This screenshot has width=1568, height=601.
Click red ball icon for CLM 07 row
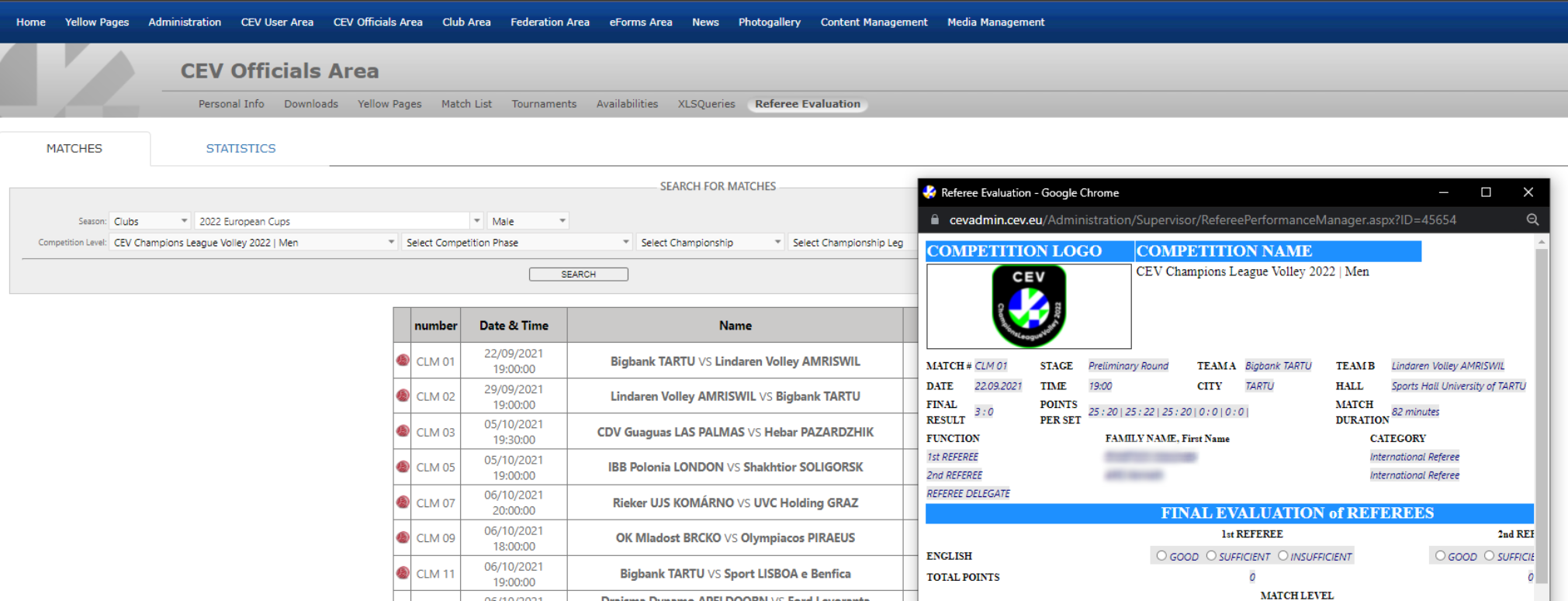(403, 503)
